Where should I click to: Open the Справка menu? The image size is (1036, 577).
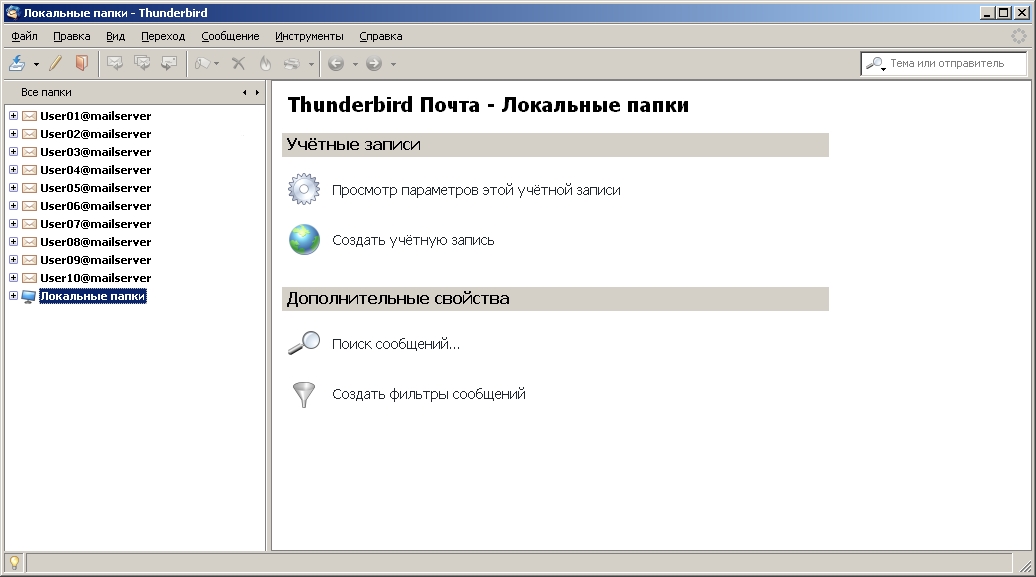coord(381,36)
